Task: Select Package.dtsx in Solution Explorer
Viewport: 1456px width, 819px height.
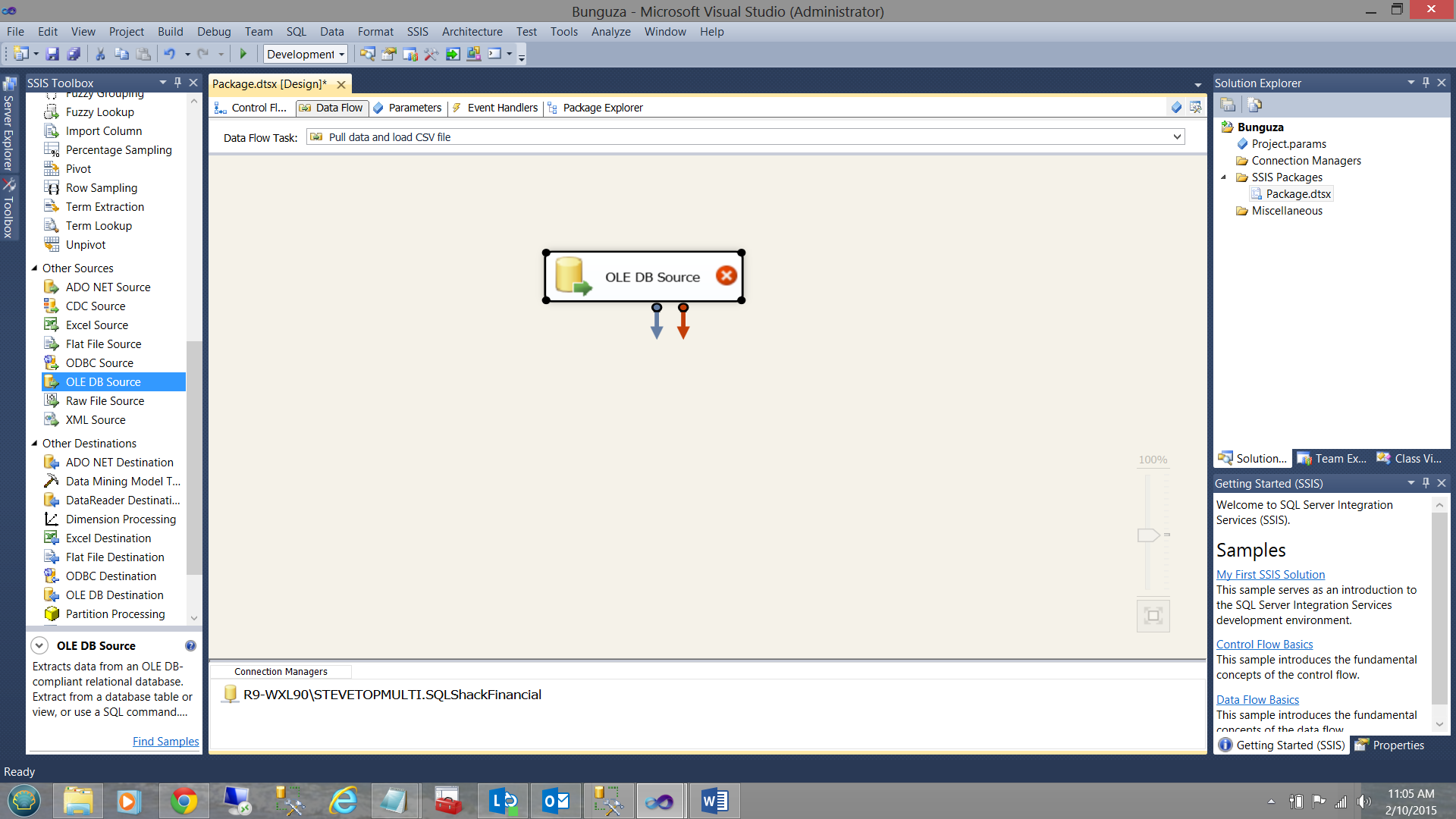Action: pyautogui.click(x=1298, y=194)
